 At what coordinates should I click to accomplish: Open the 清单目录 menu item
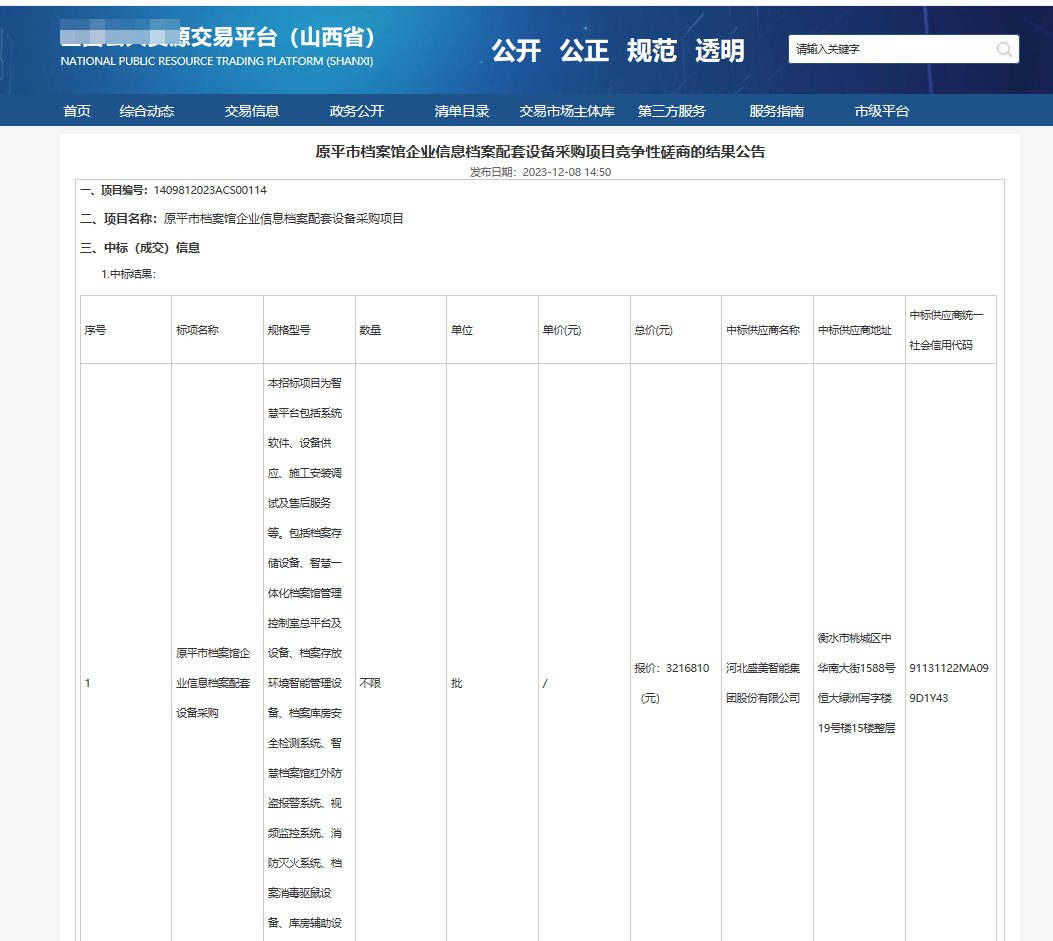(463, 111)
